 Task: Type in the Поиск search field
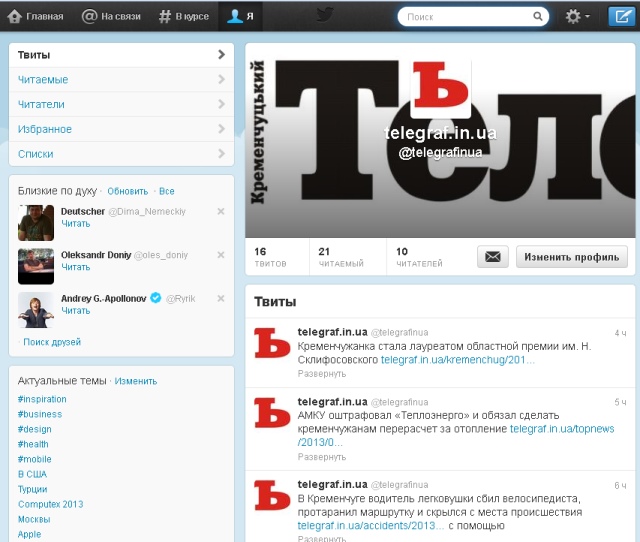(465, 16)
